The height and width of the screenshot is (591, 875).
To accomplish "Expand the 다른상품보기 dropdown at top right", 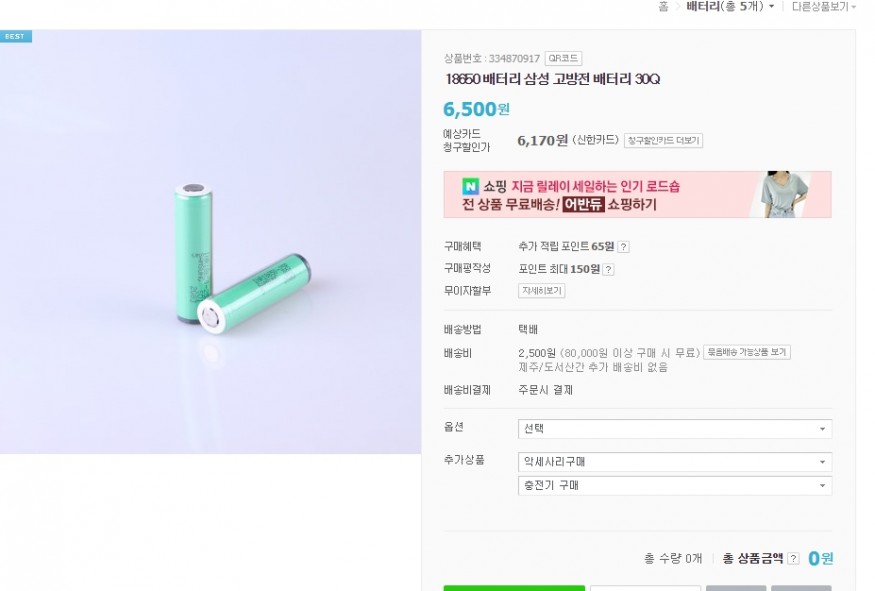I will coord(824,7).
